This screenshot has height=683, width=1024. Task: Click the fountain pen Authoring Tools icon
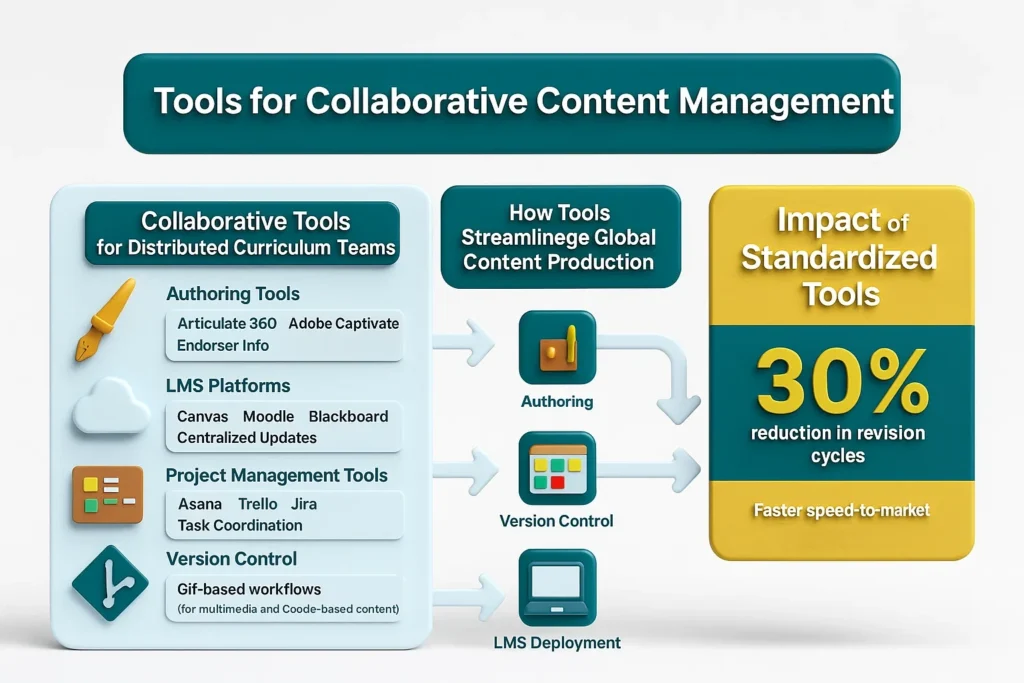point(106,319)
